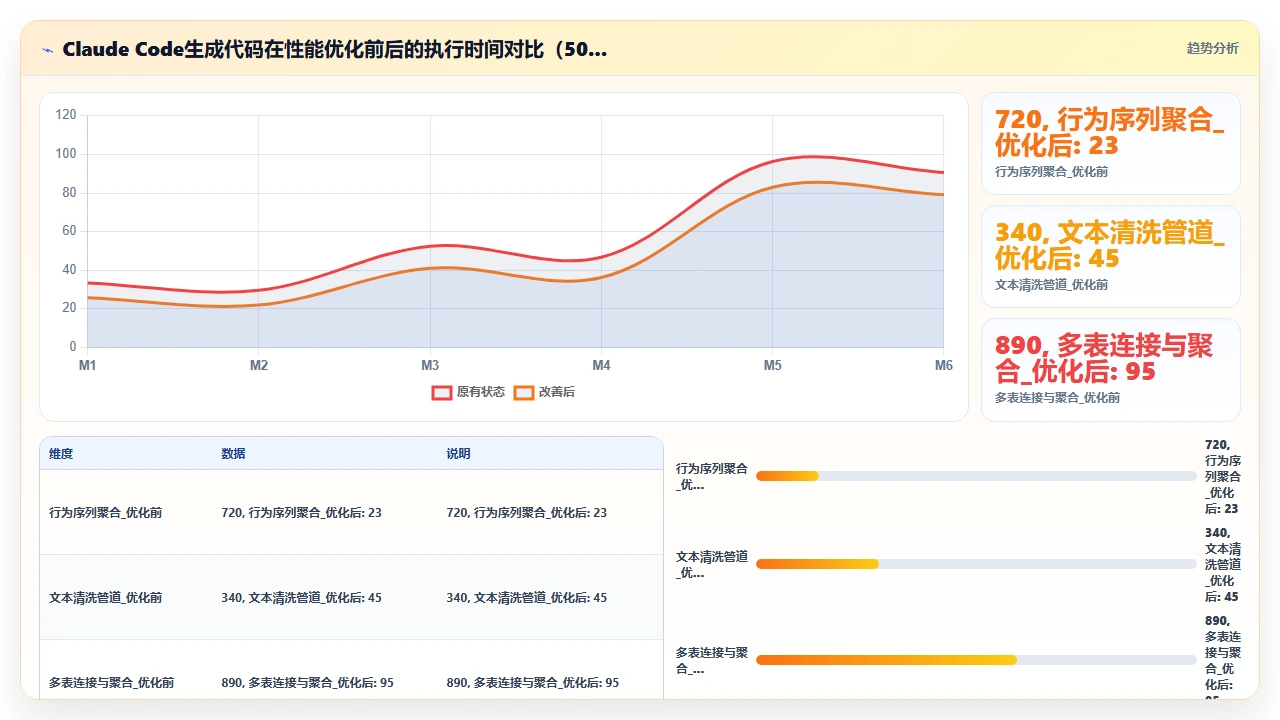Click the M1 label on the chart axis
This screenshot has width=1280, height=720.
tap(88, 366)
